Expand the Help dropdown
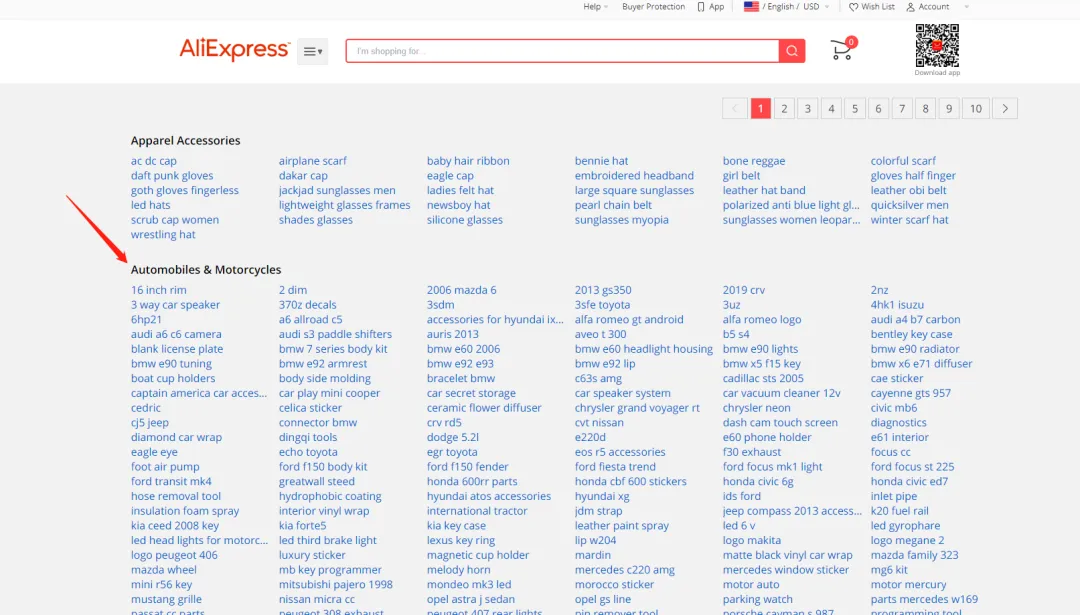 (596, 7)
